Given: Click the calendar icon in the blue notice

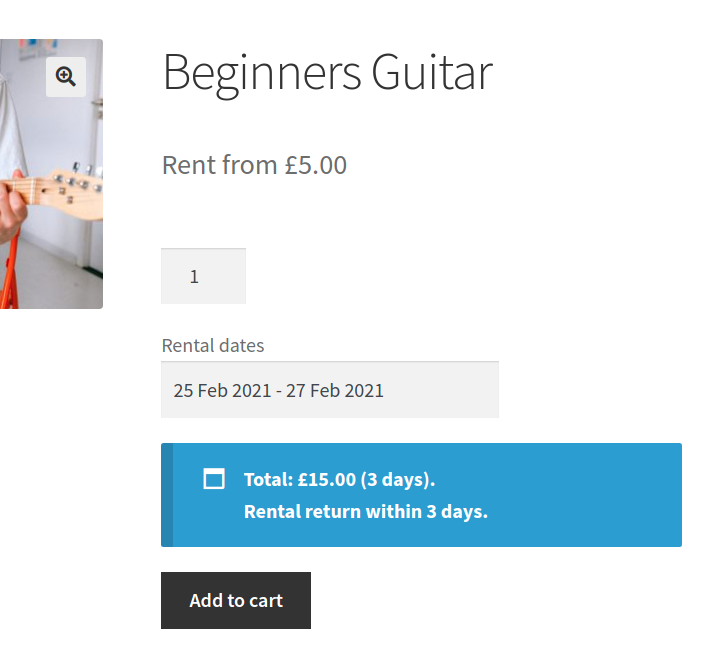Looking at the screenshot, I should (x=214, y=479).
